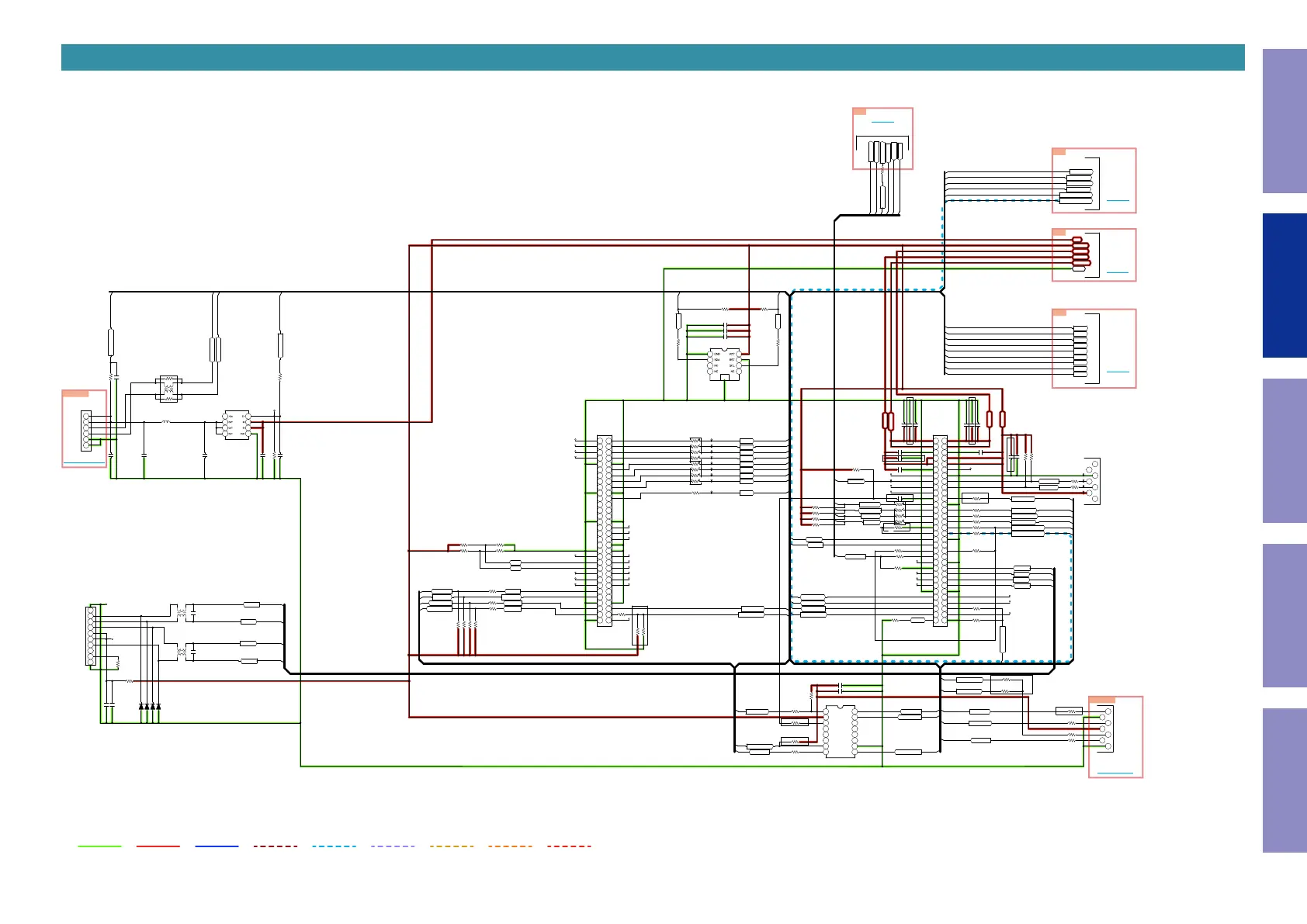Pick the cyan dashed legend line
The height and width of the screenshot is (924, 1307).
(335, 846)
